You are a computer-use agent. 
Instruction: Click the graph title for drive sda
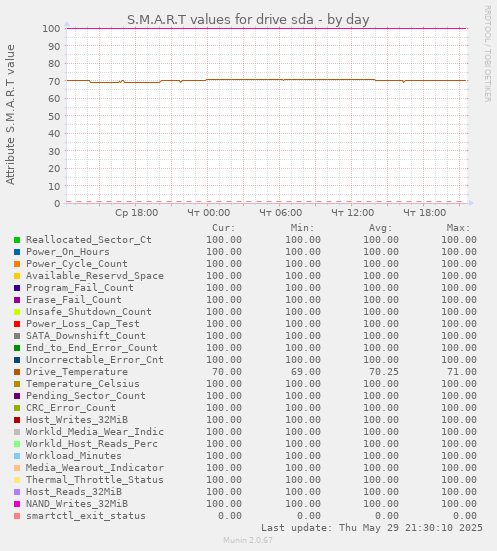[248, 19]
